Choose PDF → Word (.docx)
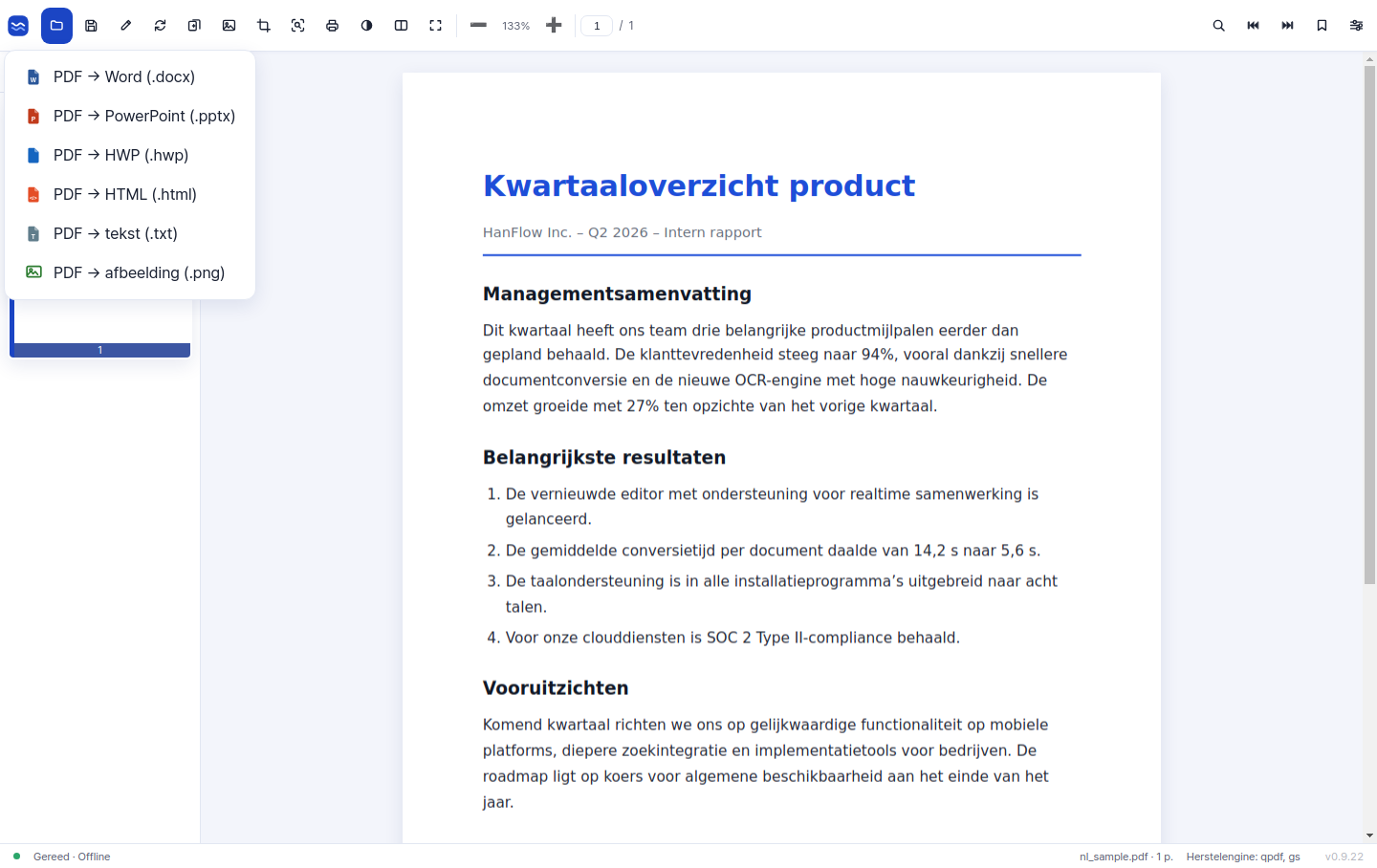The width and height of the screenshot is (1377, 868). (130, 76)
